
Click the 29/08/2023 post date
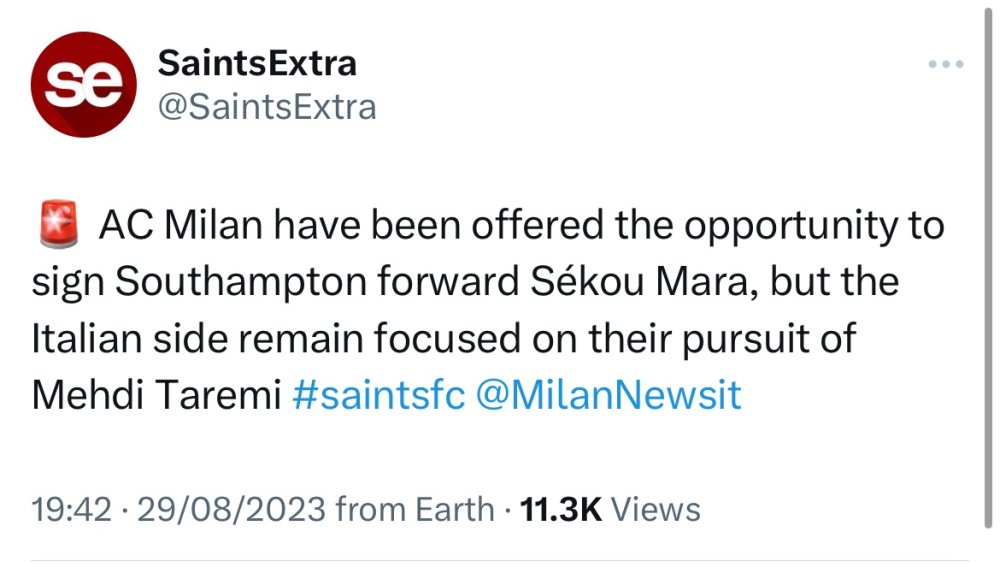click(x=232, y=509)
